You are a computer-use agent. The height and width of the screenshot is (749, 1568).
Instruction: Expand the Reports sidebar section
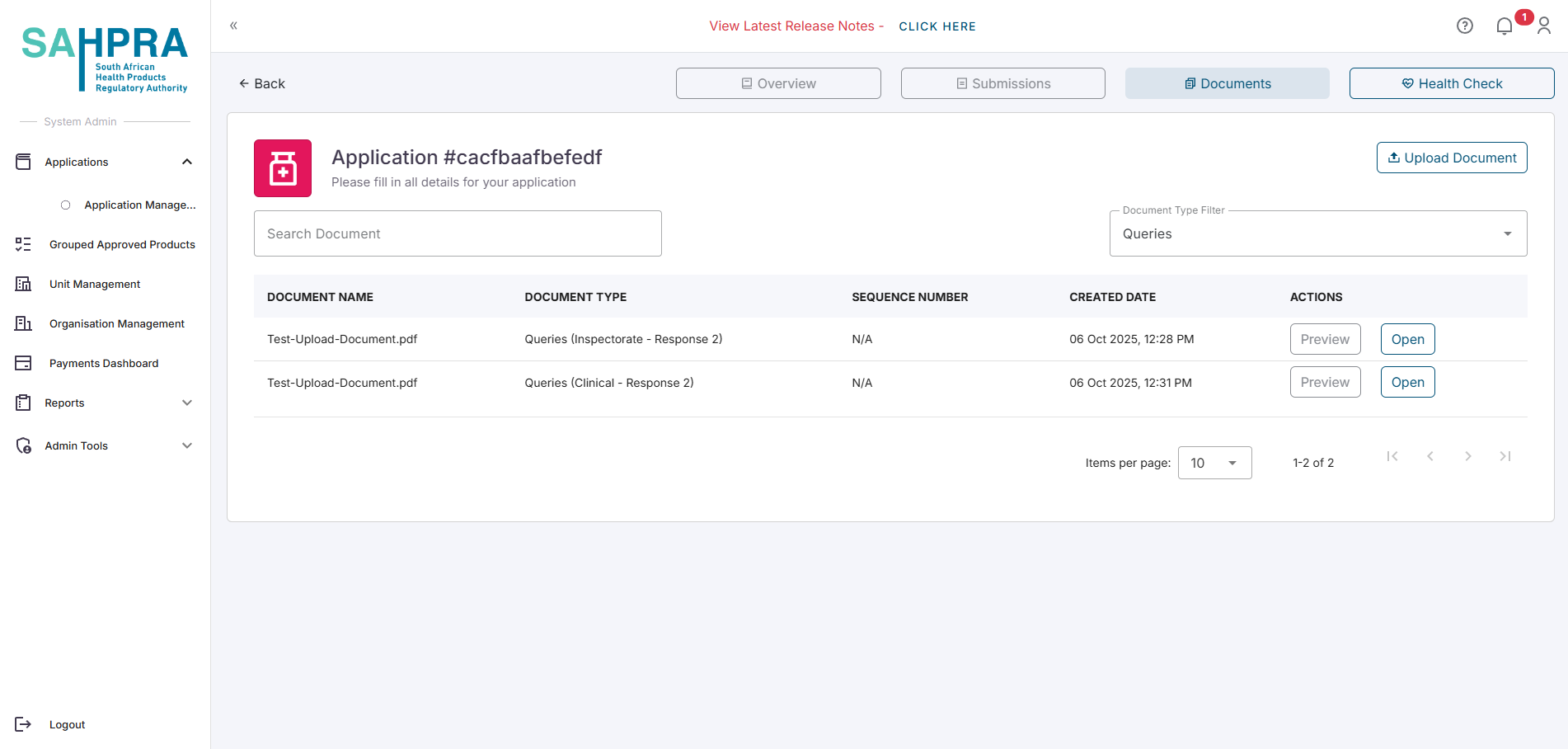pyautogui.click(x=187, y=403)
